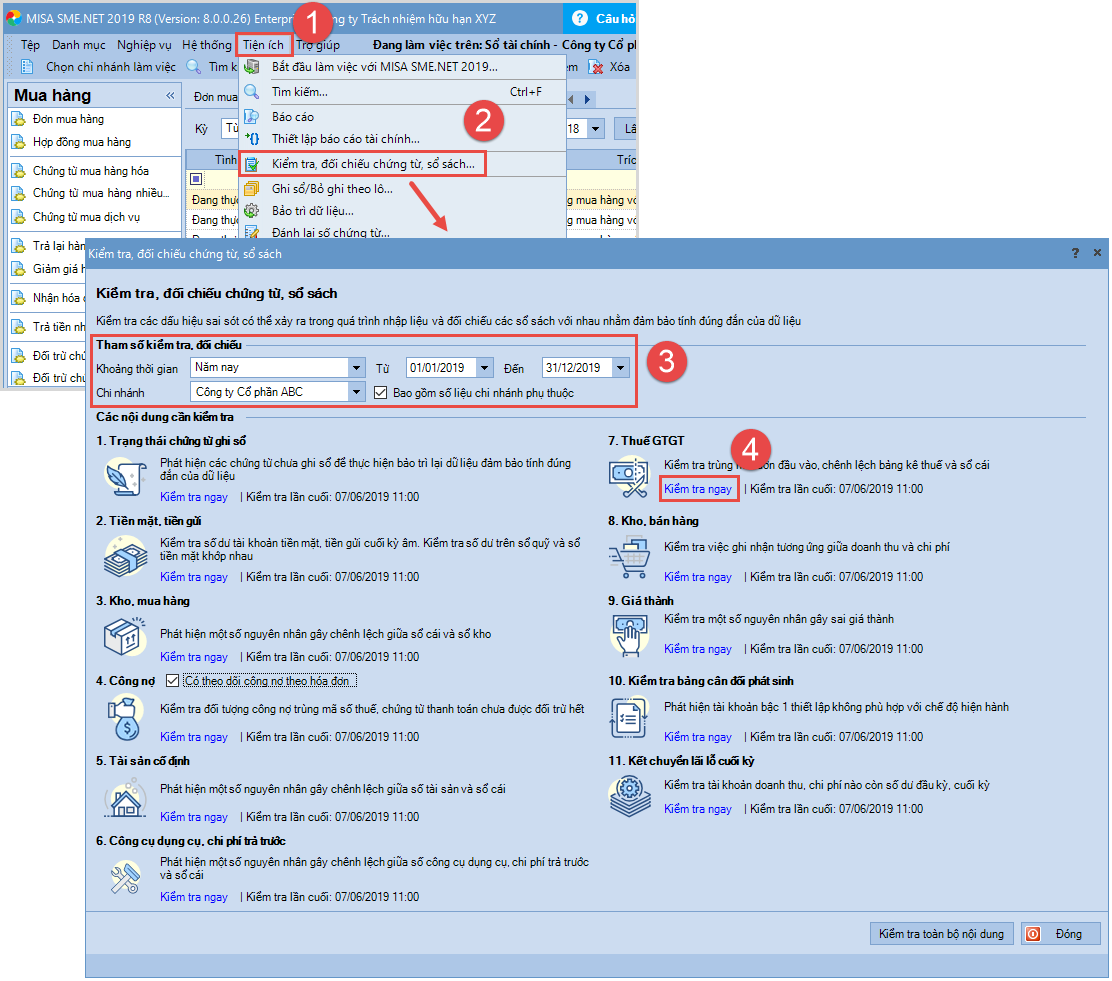Click Kiểm tra ngay for Trạng thái chứng từ

[194, 497]
